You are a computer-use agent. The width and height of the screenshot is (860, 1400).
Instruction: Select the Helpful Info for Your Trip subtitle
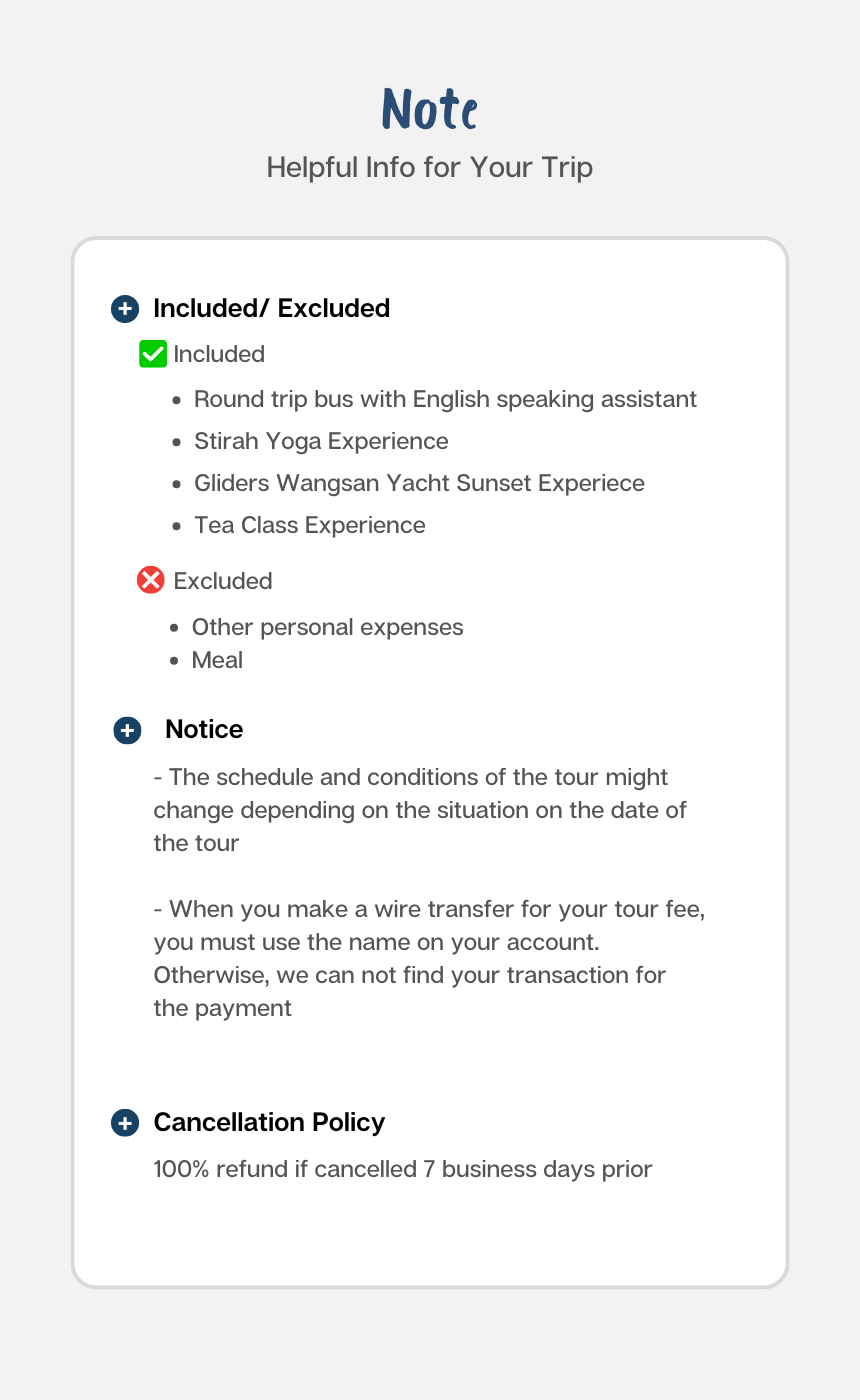tap(430, 167)
